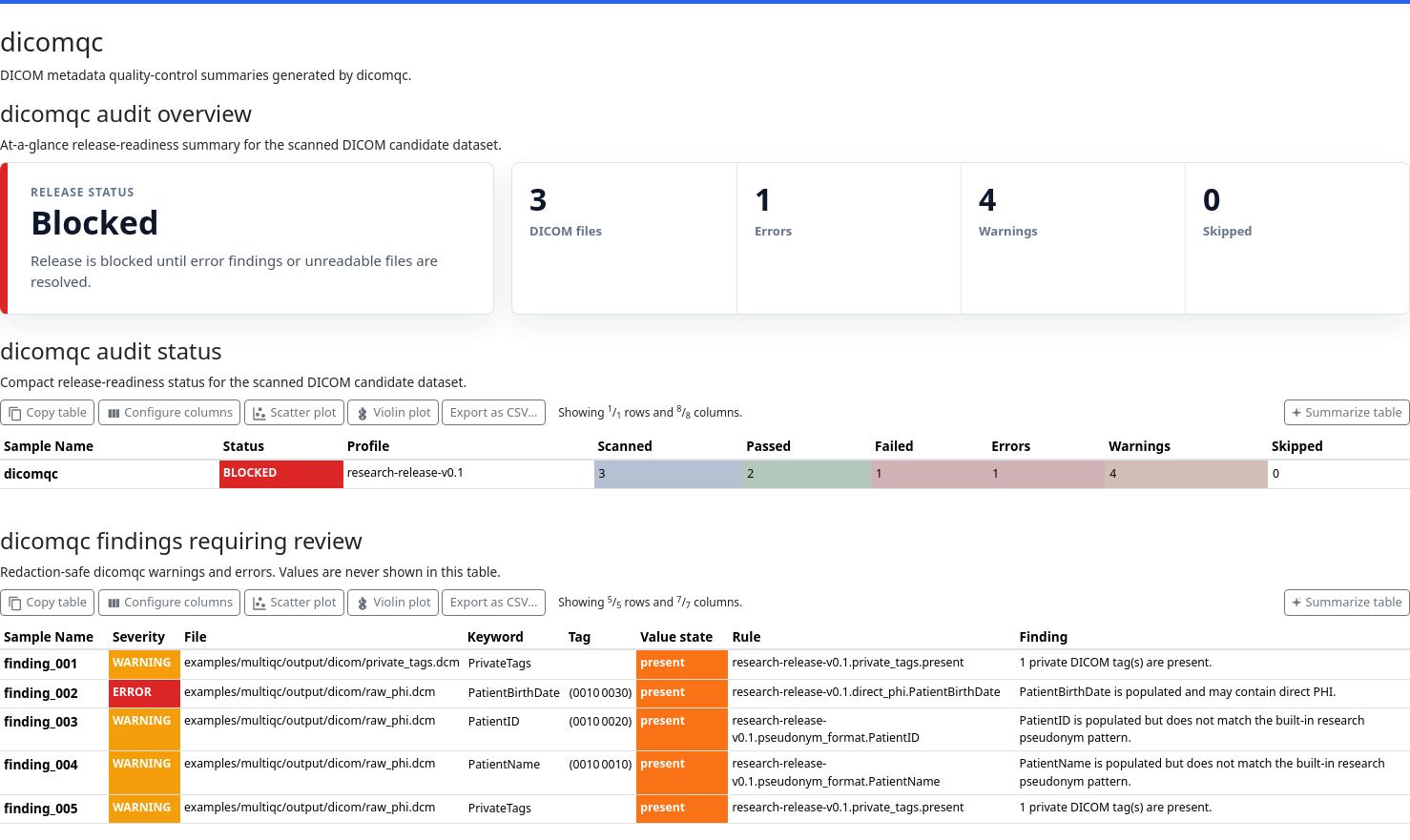Click the 0 Skipped stat

[1297, 238]
